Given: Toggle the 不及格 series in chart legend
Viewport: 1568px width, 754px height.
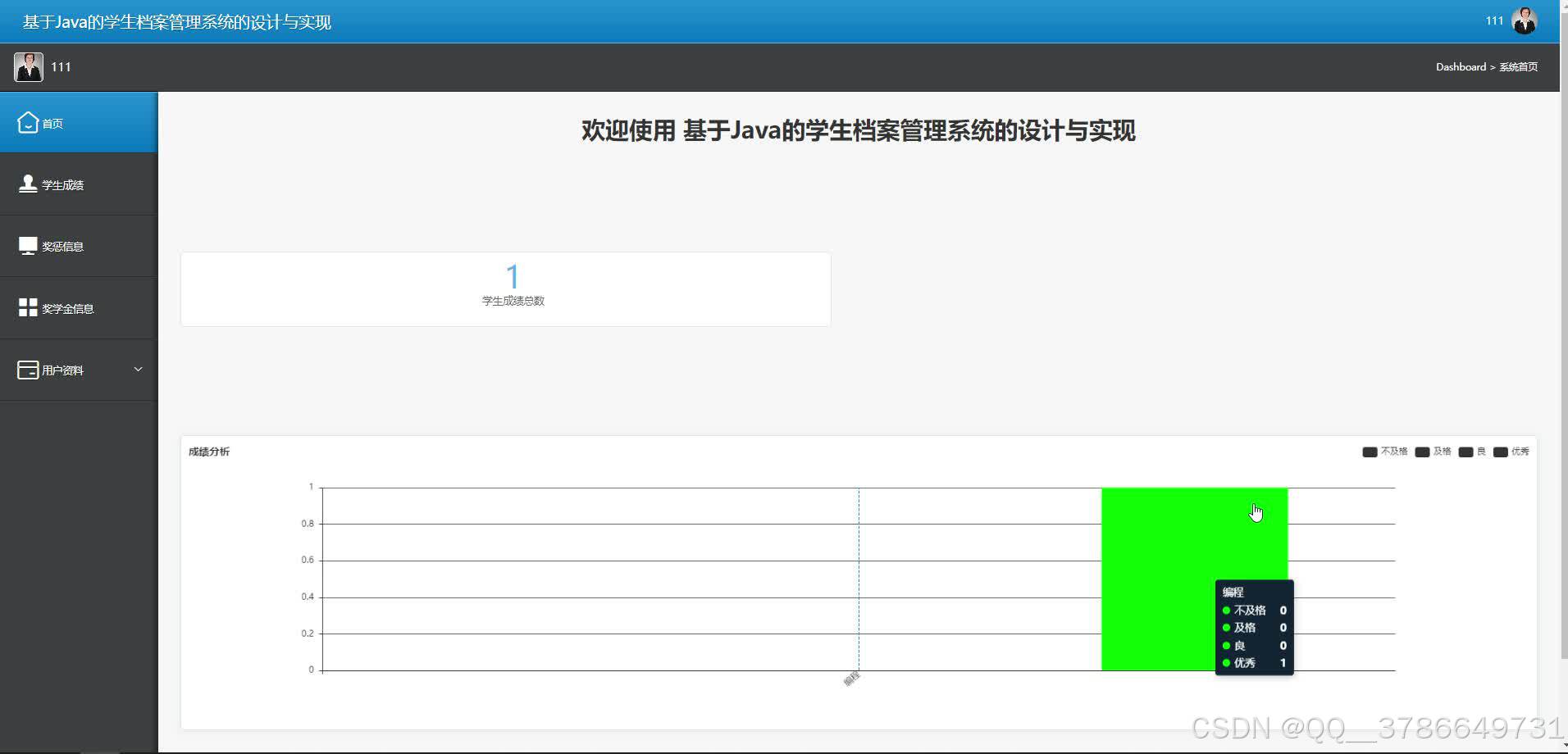Looking at the screenshot, I should tap(1384, 452).
